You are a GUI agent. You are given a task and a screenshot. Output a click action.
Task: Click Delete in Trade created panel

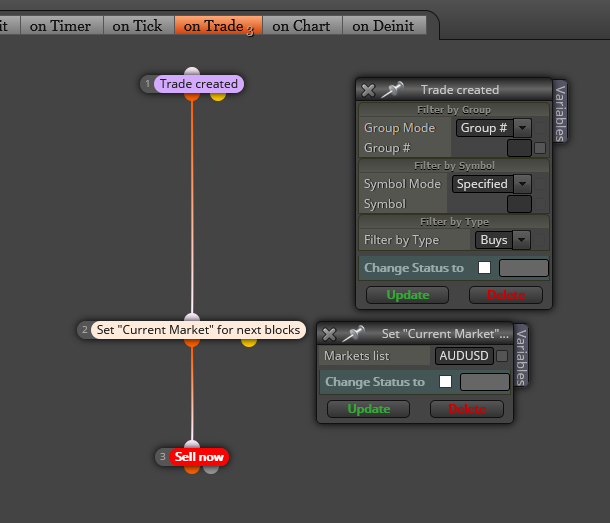tap(506, 295)
